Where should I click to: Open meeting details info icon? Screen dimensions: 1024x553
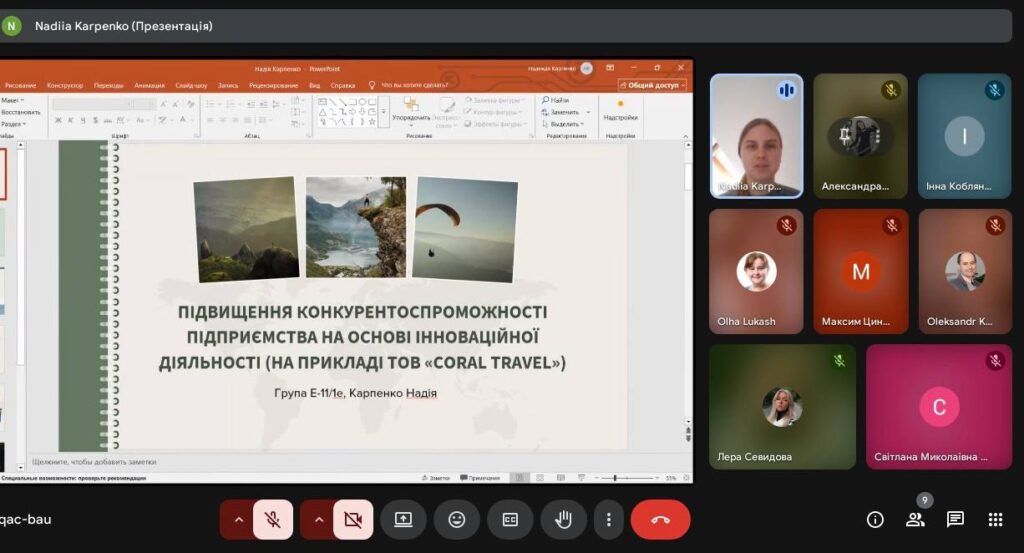click(875, 520)
